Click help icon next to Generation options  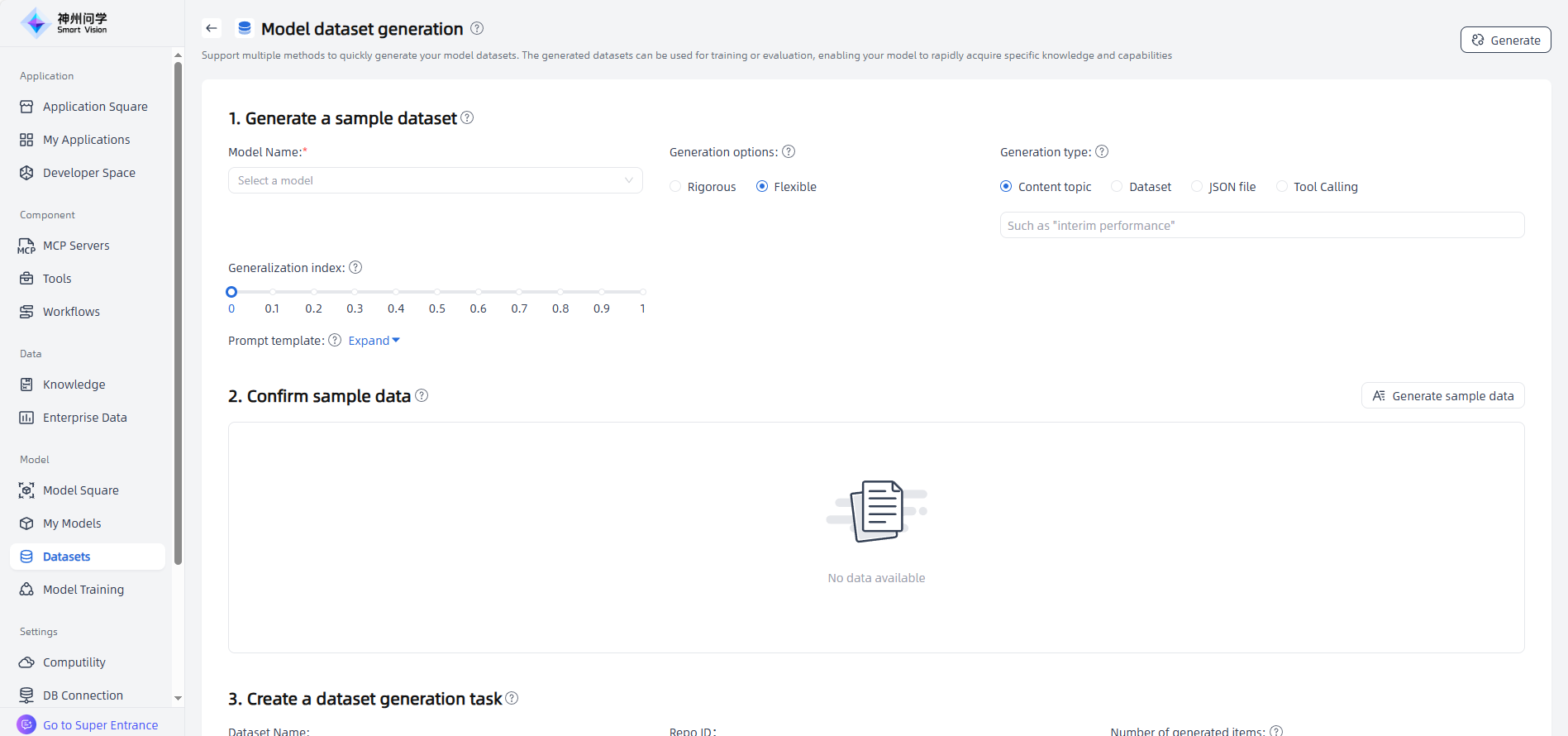pos(789,151)
